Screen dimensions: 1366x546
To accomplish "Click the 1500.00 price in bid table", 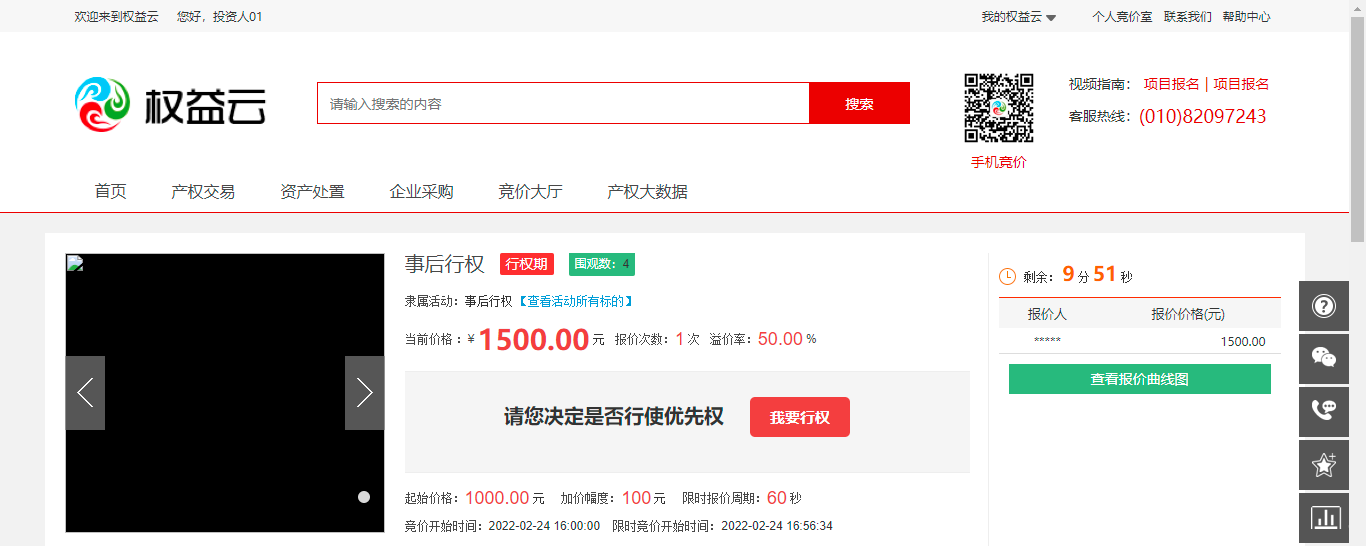I will (x=1243, y=341).
